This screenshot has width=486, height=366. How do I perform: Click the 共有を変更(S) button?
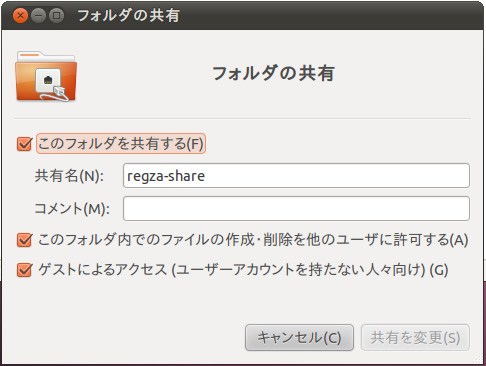(x=415, y=337)
